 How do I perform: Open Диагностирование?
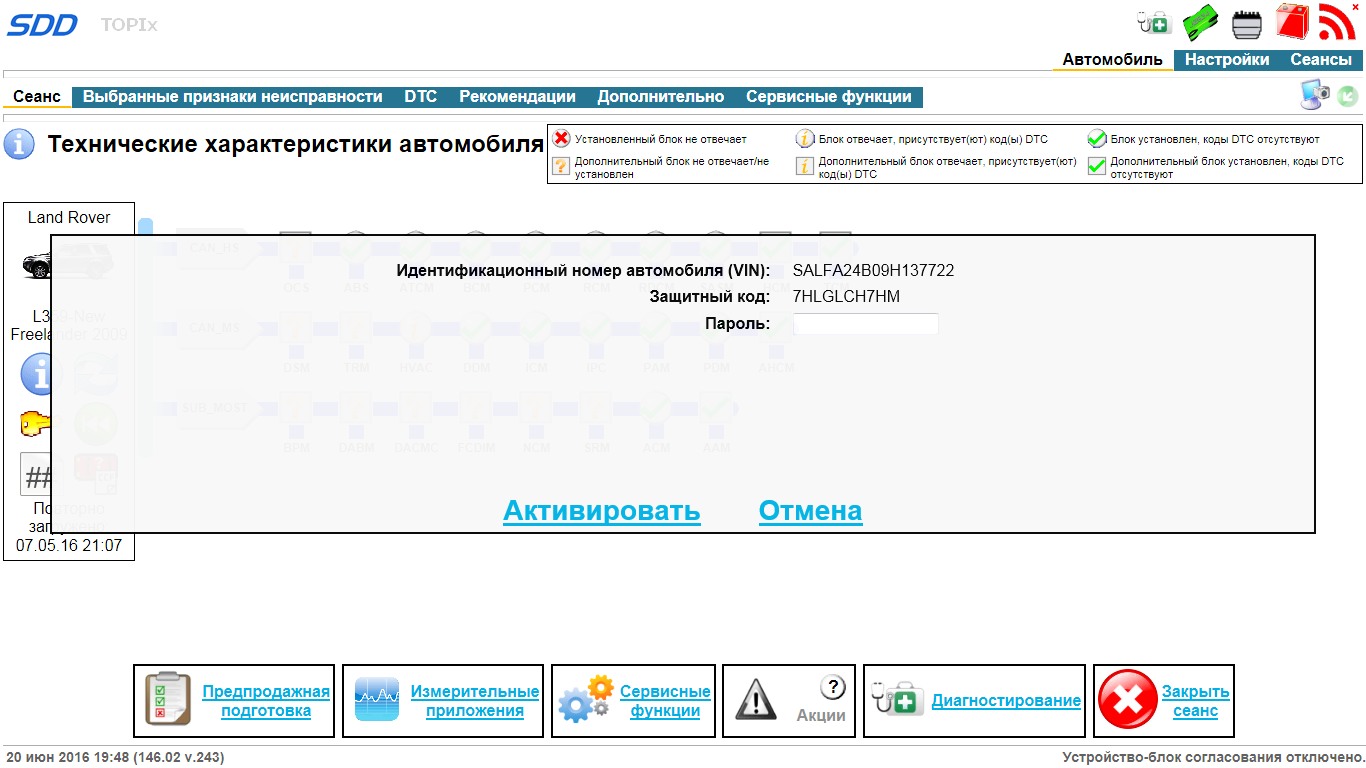pyautogui.click(x=974, y=701)
